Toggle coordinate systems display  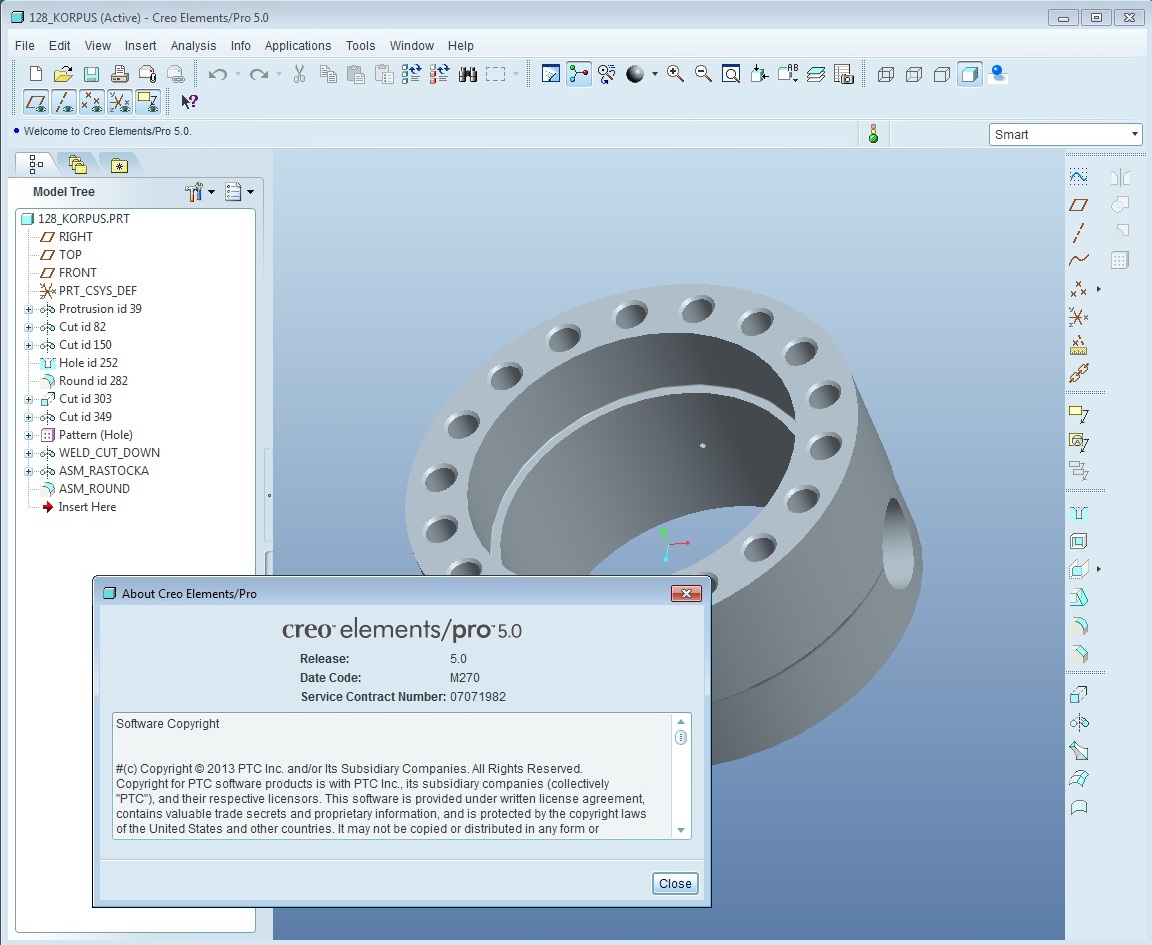(x=120, y=102)
